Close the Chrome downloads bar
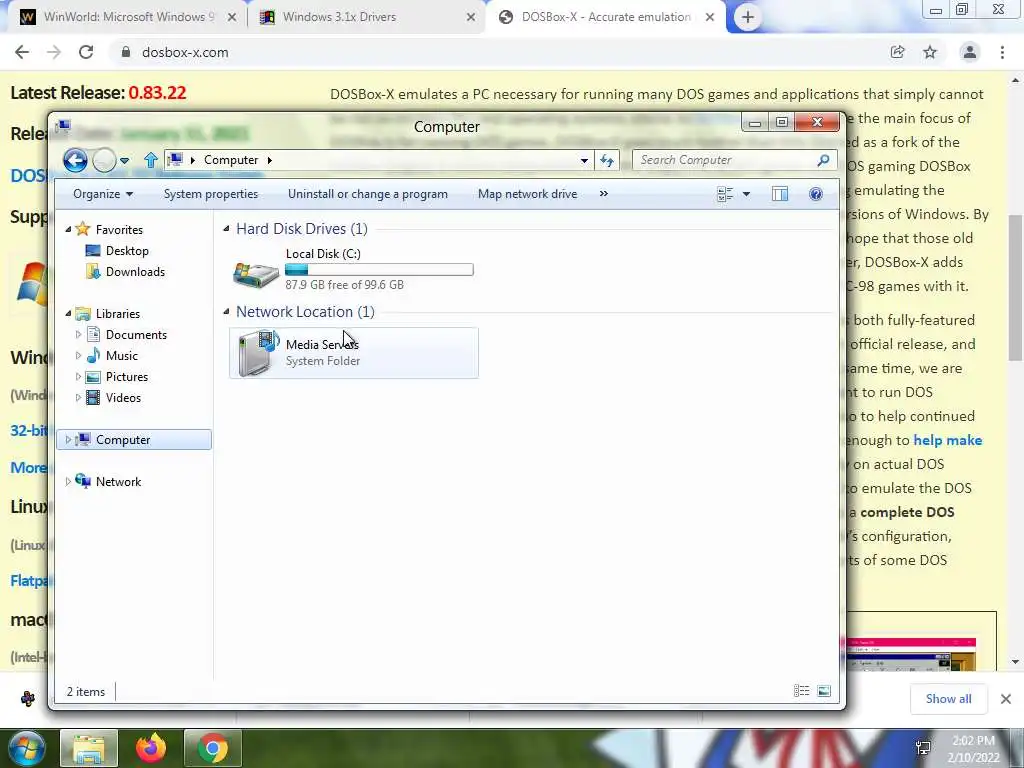 pyautogui.click(x=1006, y=699)
